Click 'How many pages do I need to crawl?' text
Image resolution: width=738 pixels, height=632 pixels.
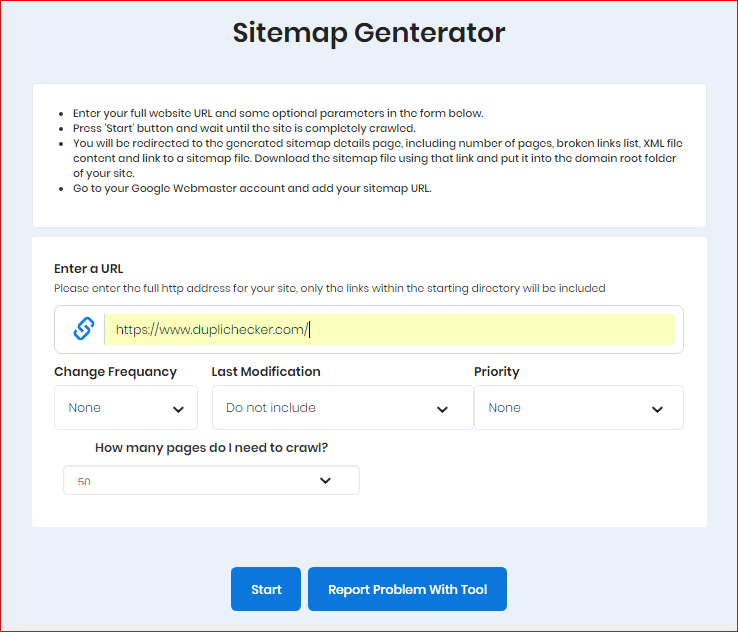point(211,448)
